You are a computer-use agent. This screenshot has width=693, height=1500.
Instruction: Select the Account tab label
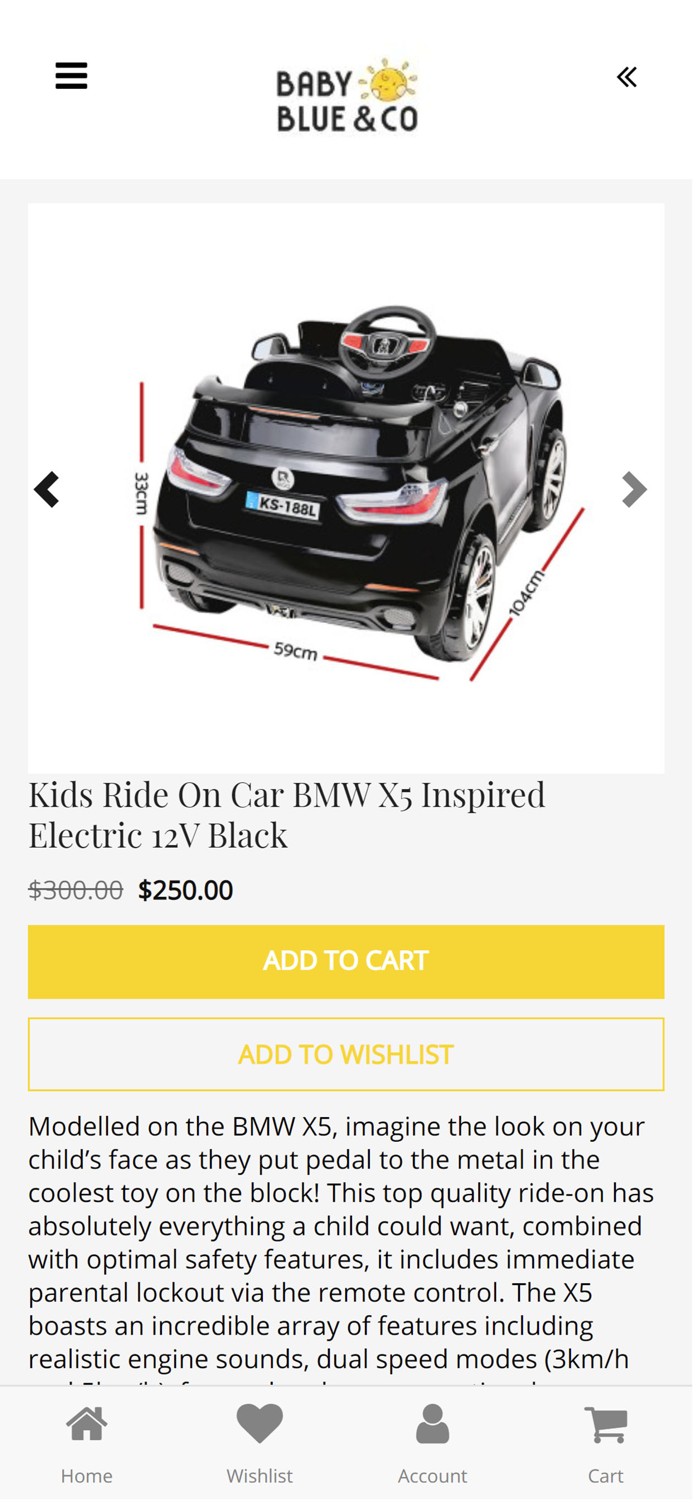(432, 1476)
